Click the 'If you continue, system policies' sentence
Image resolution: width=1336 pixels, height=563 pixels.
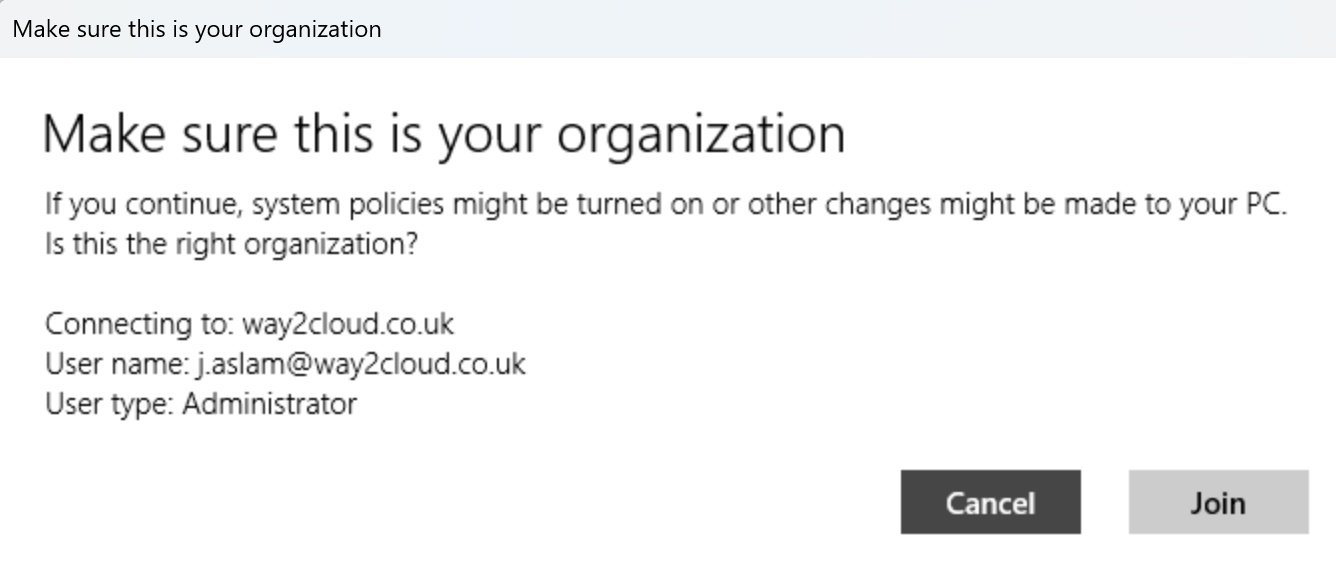(x=666, y=206)
